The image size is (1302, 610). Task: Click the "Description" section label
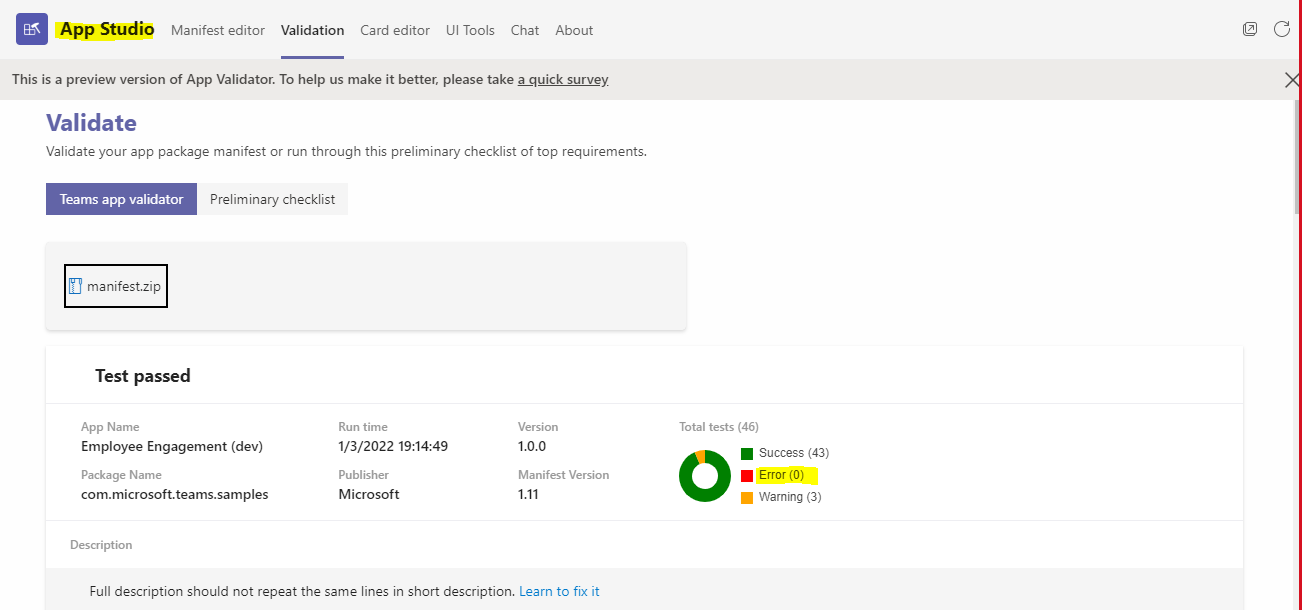(101, 545)
